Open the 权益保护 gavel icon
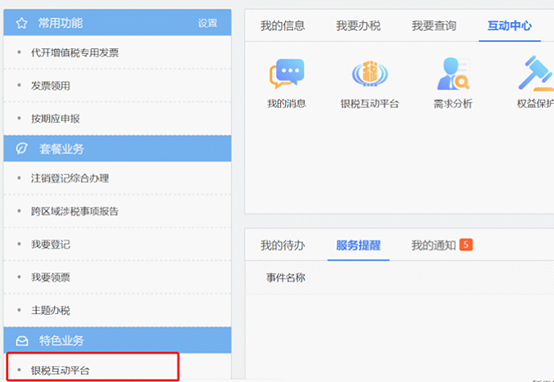This screenshot has width=554, height=382. click(x=536, y=74)
